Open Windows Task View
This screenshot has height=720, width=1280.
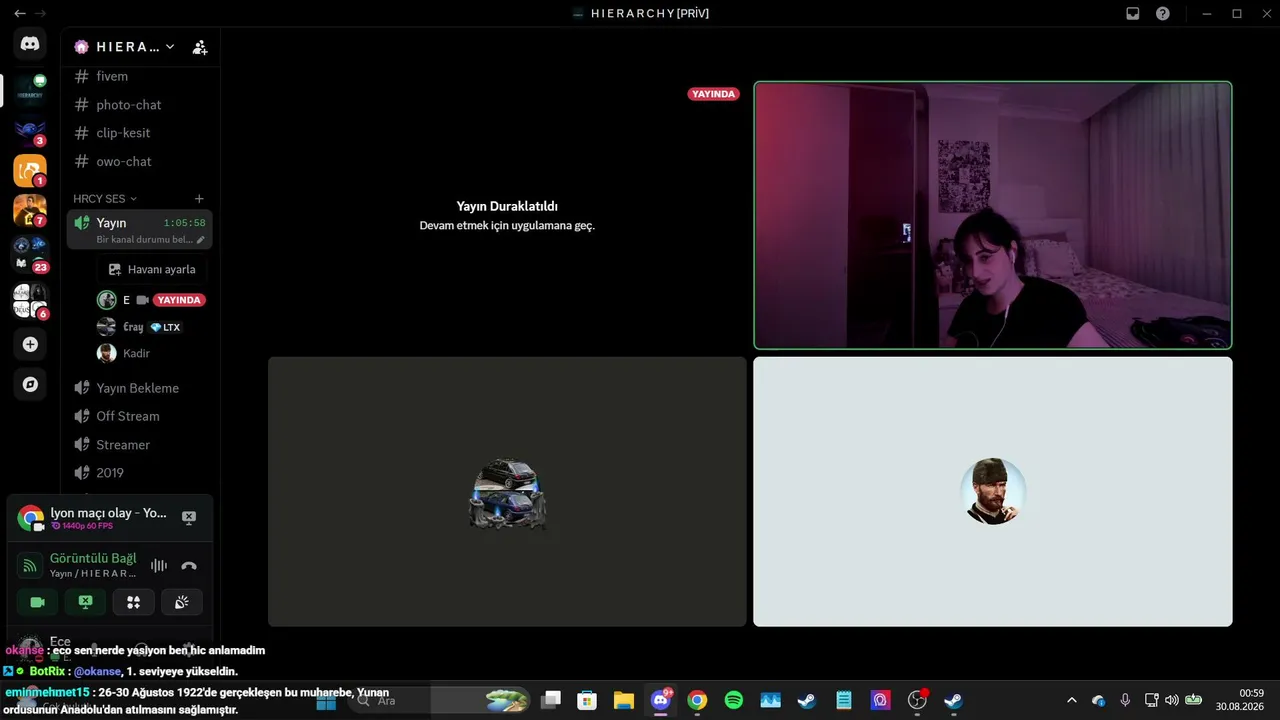pyautogui.click(x=551, y=701)
